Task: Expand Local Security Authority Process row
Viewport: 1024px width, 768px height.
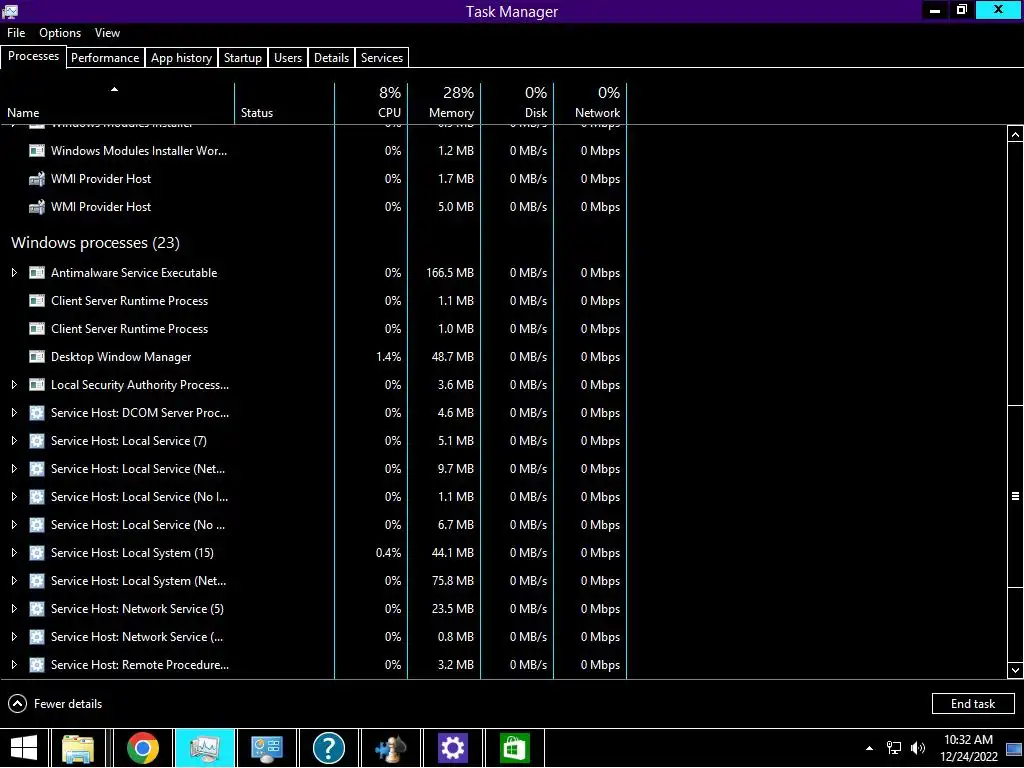Action: [x=14, y=385]
